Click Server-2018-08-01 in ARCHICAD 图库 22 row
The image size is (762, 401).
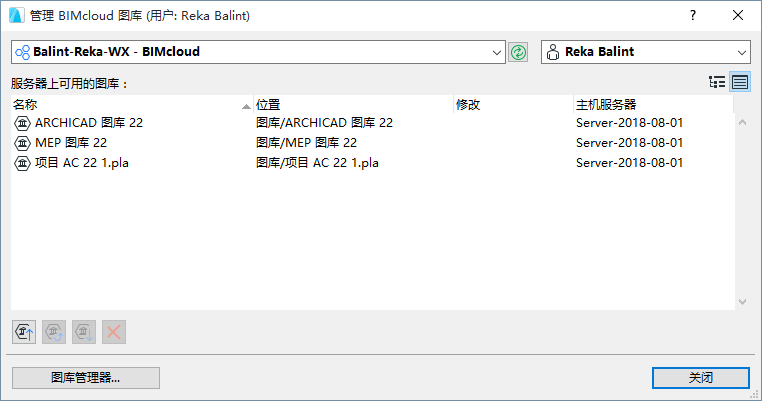(x=629, y=122)
